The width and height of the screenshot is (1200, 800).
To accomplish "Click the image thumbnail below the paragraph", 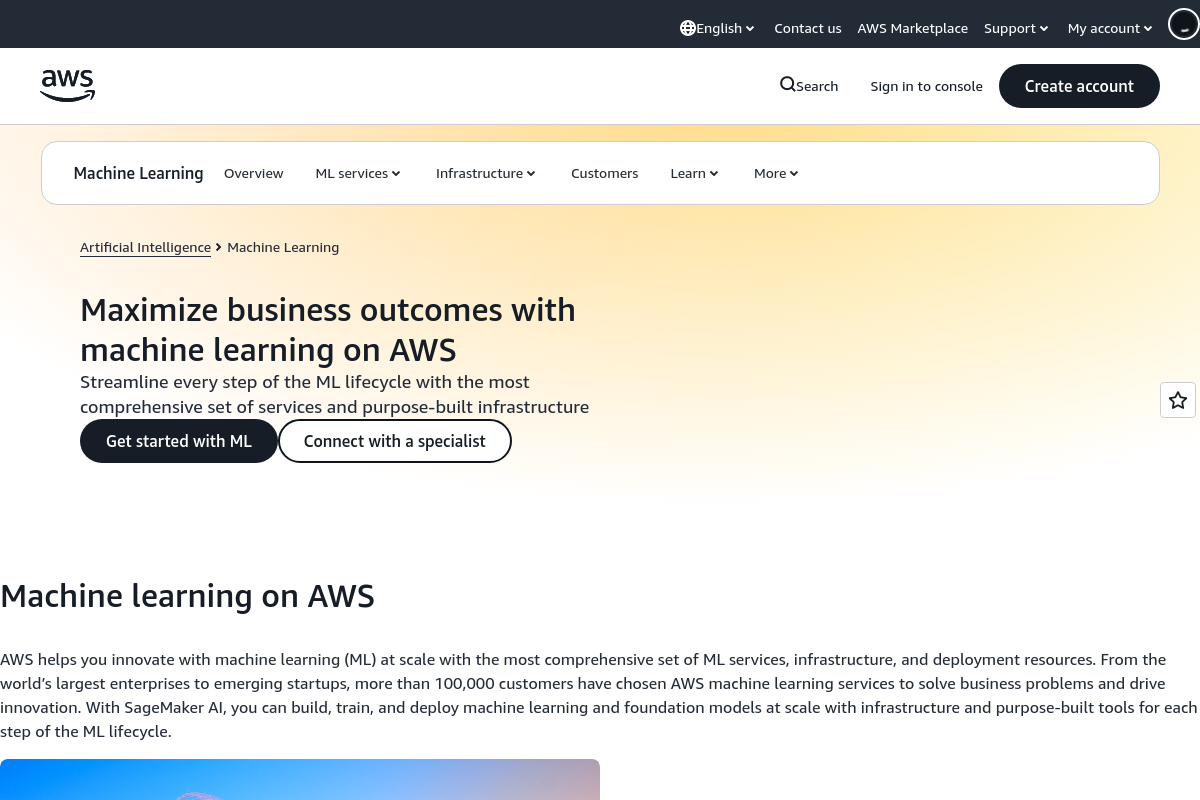I will [x=300, y=779].
